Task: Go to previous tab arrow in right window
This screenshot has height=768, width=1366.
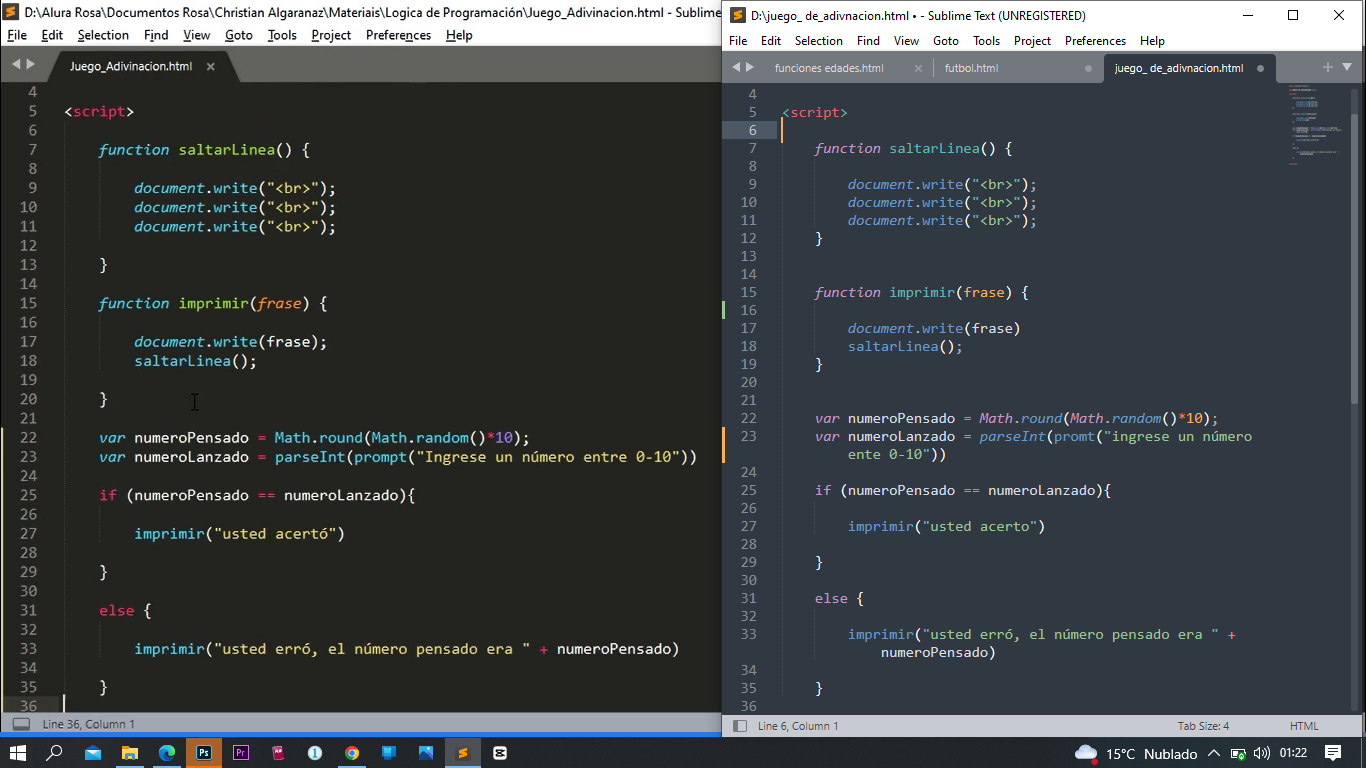Action: coord(736,67)
